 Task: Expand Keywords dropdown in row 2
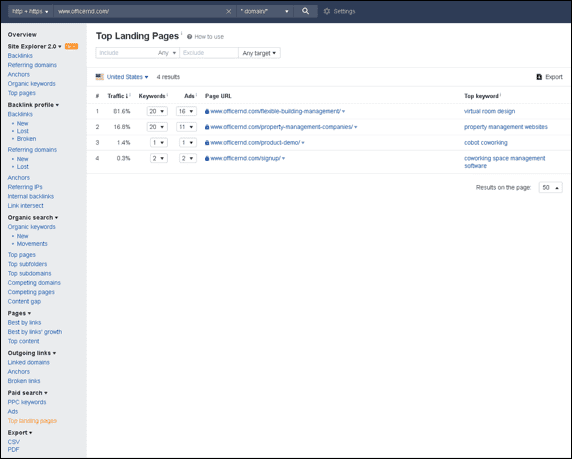(x=157, y=127)
